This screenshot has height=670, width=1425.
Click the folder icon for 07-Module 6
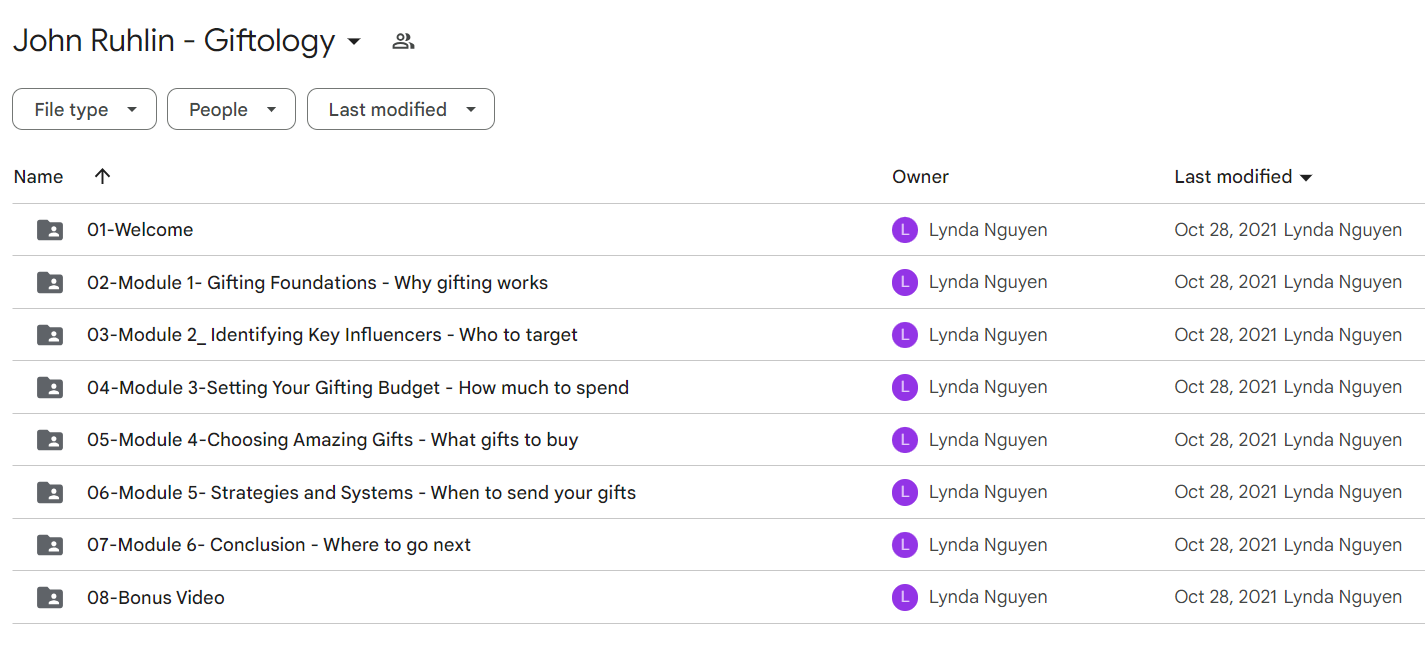coord(50,545)
